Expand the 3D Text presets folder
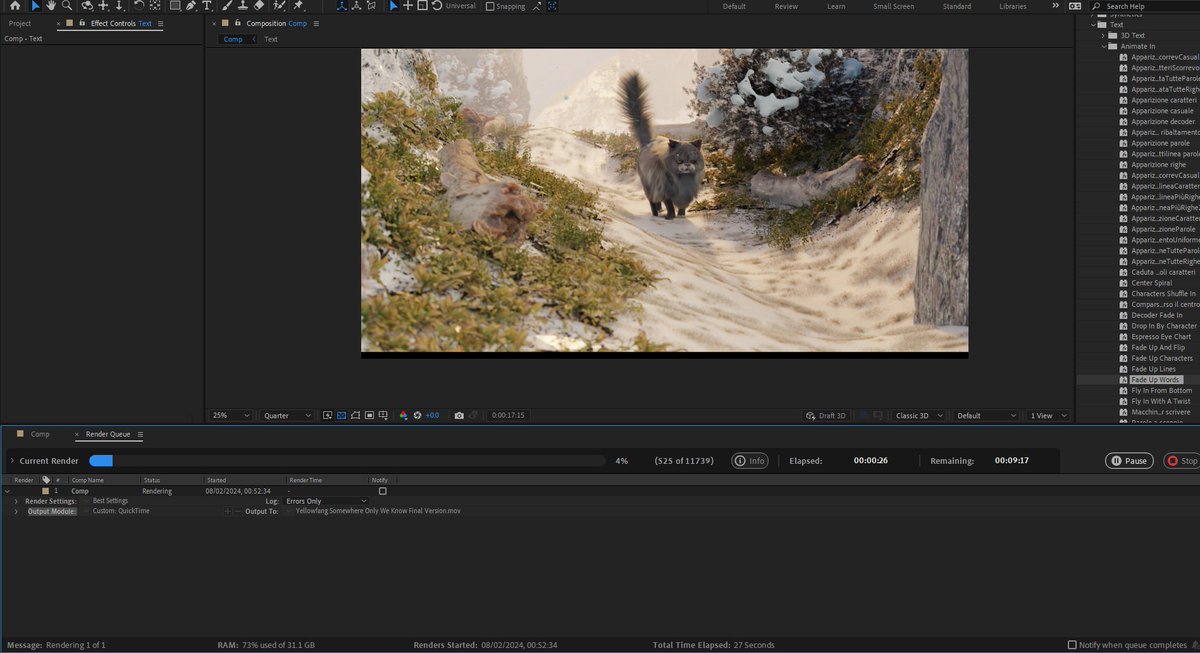Screen dimensions: 1200x653 [x=1103, y=35]
